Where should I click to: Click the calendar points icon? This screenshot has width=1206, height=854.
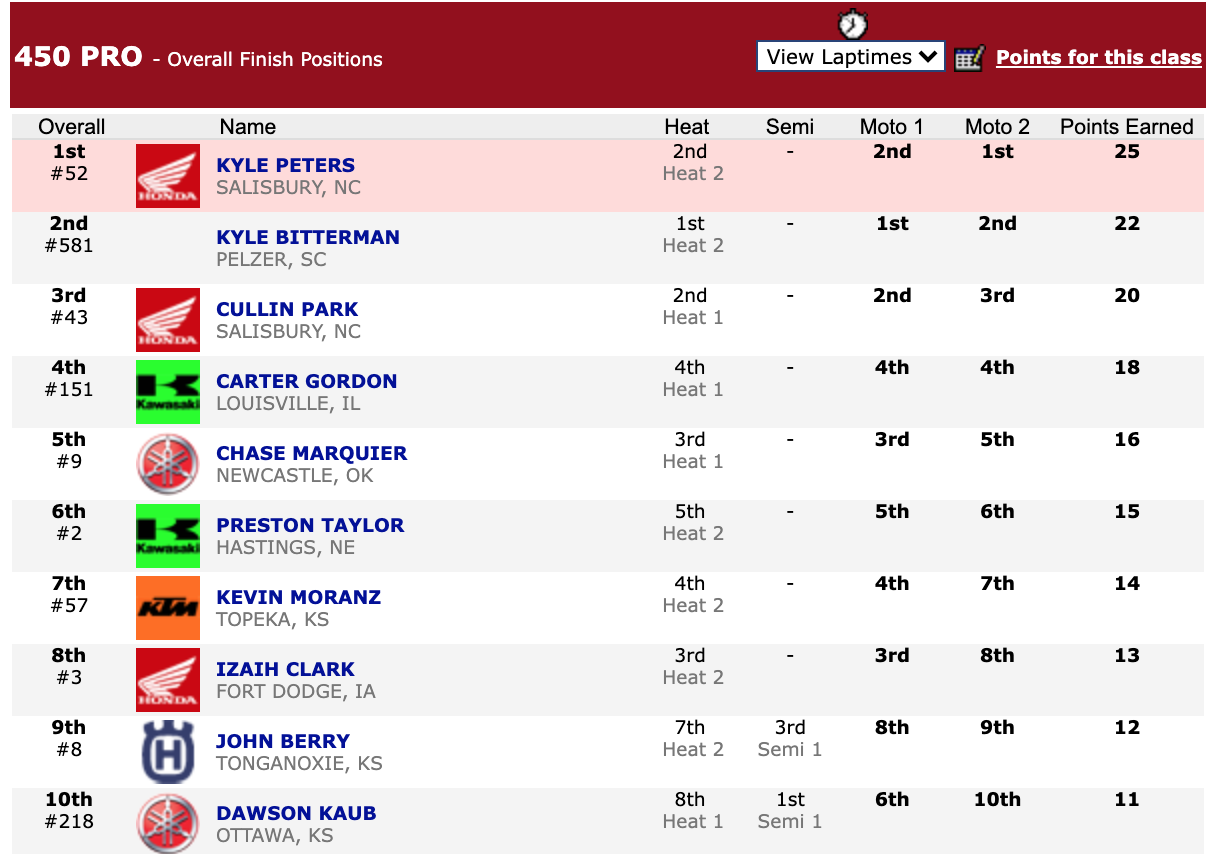coord(969,58)
